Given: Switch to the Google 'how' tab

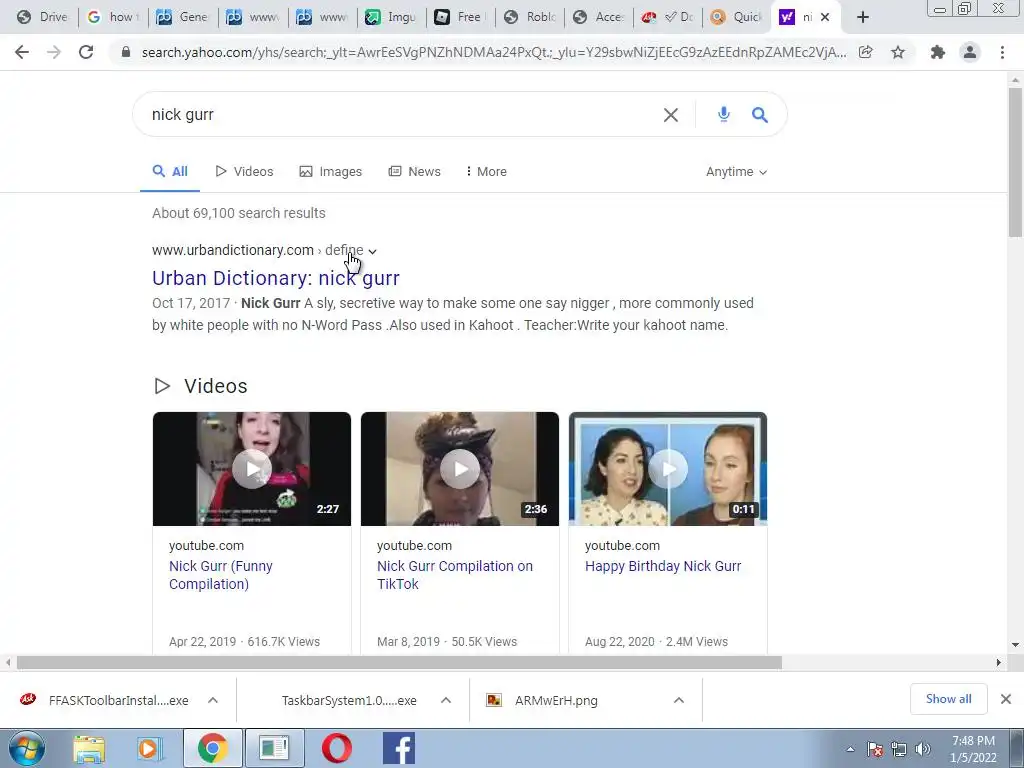Looking at the screenshot, I should click(x=112, y=17).
